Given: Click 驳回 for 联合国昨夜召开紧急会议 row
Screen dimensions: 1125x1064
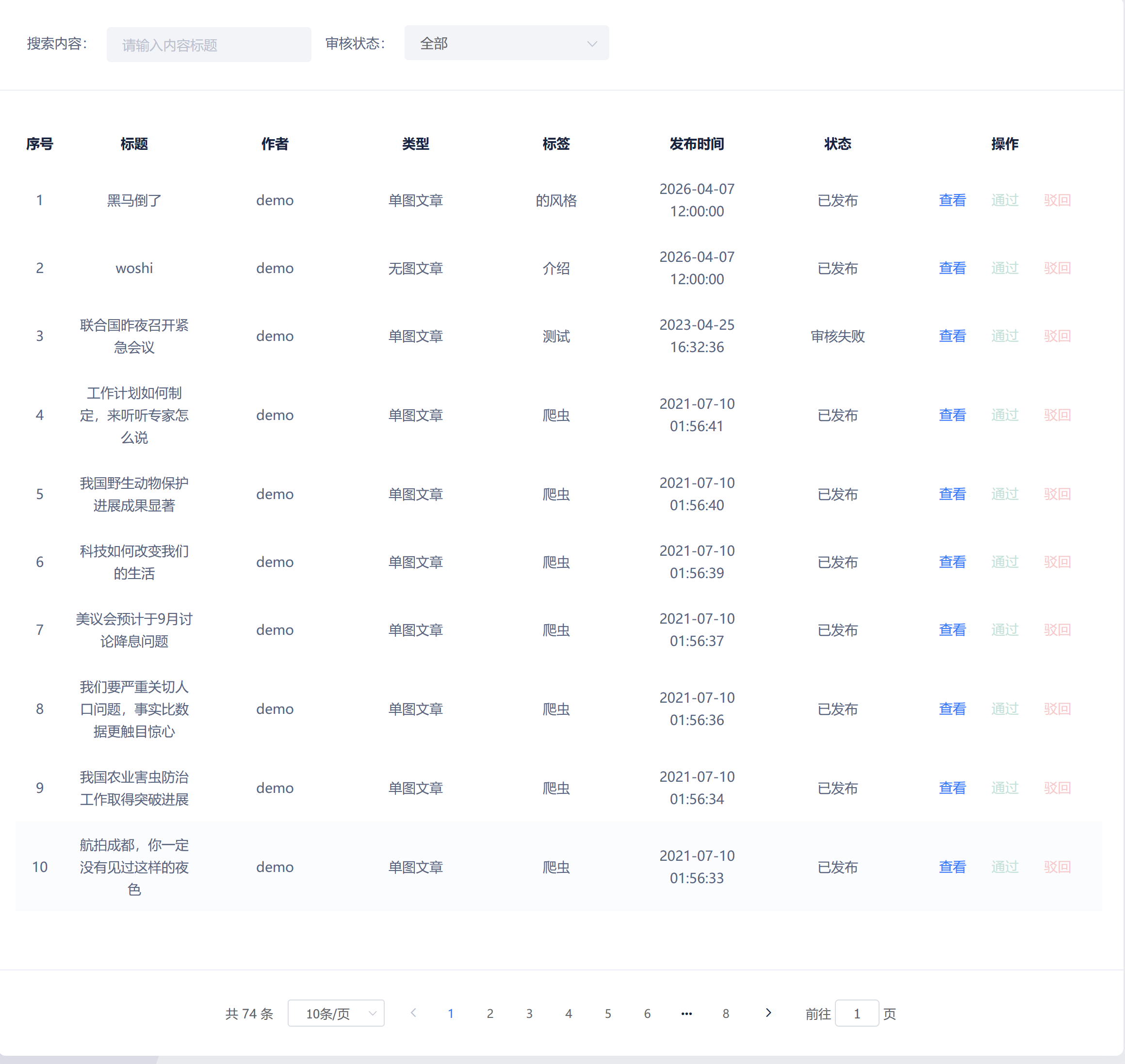Looking at the screenshot, I should pyautogui.click(x=1057, y=336).
